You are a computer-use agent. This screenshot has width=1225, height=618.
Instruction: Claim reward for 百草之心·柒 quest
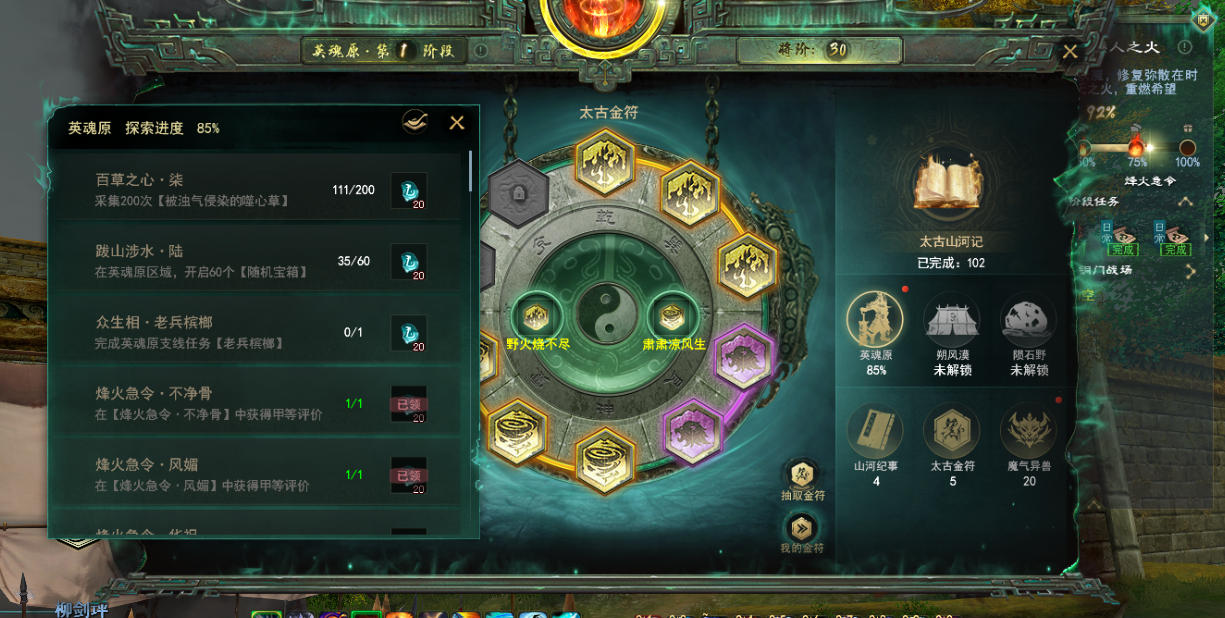[408, 191]
